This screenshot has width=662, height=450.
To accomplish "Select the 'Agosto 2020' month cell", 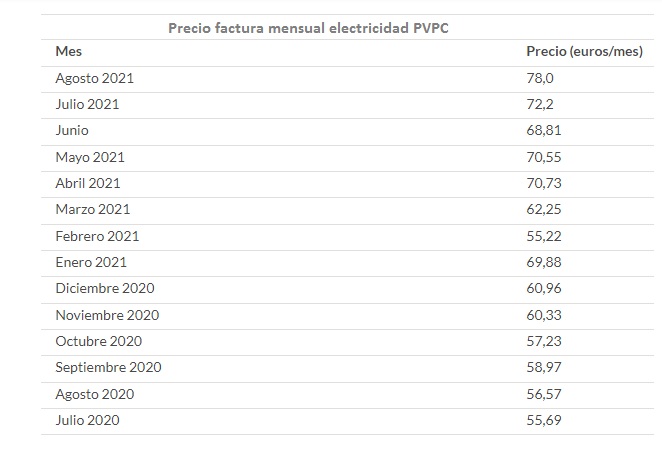I will (95, 394).
